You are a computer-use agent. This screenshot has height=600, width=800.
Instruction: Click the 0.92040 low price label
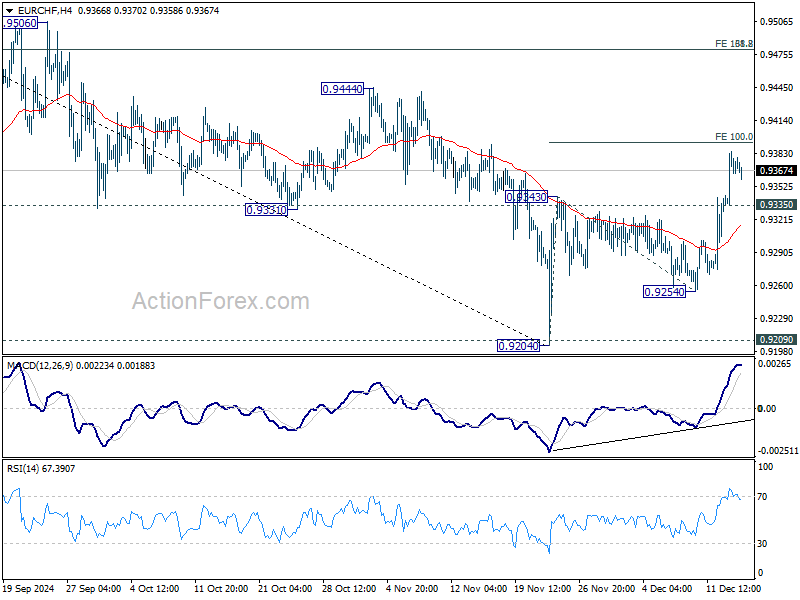518,346
